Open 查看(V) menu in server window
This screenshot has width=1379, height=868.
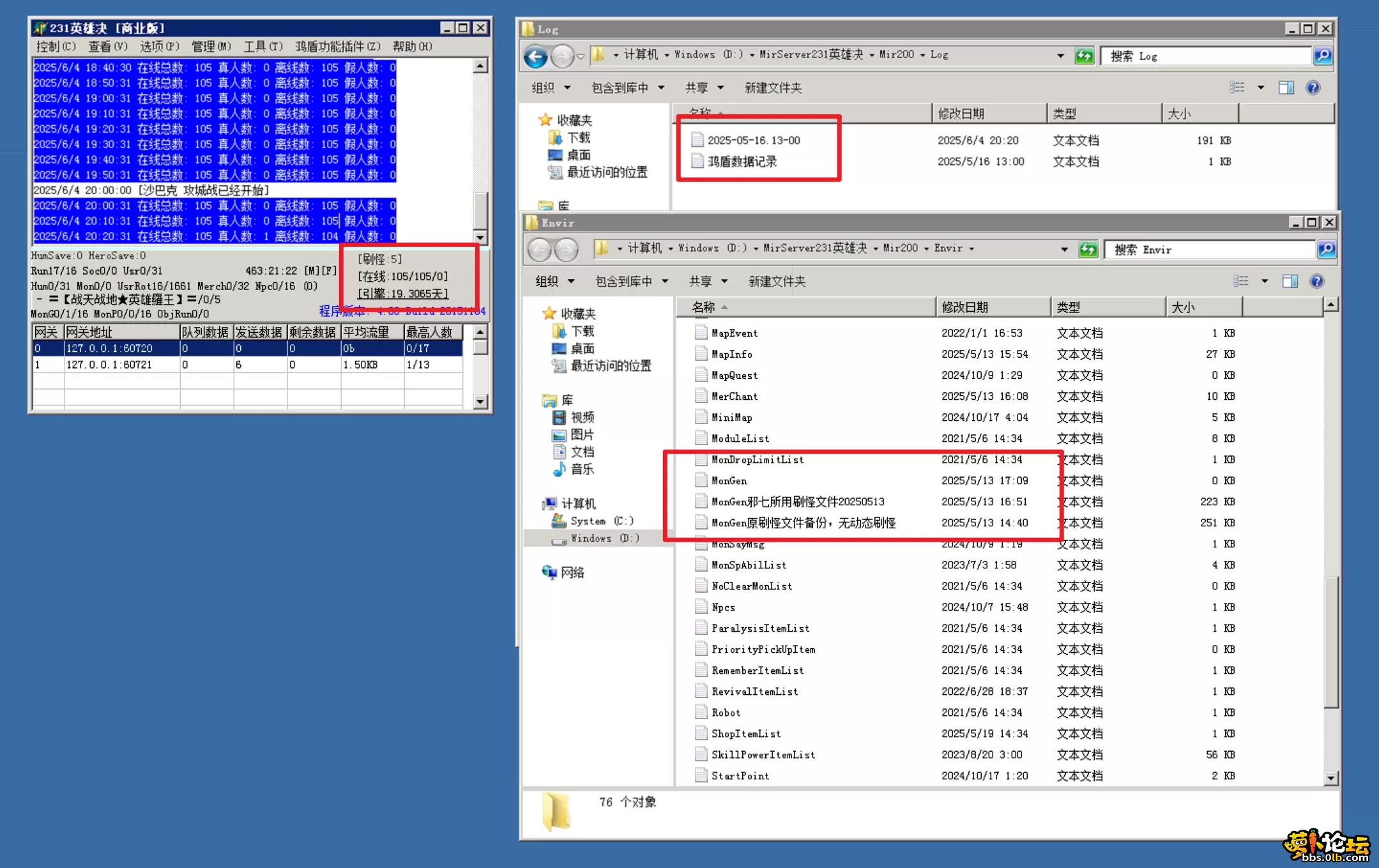tap(108, 47)
